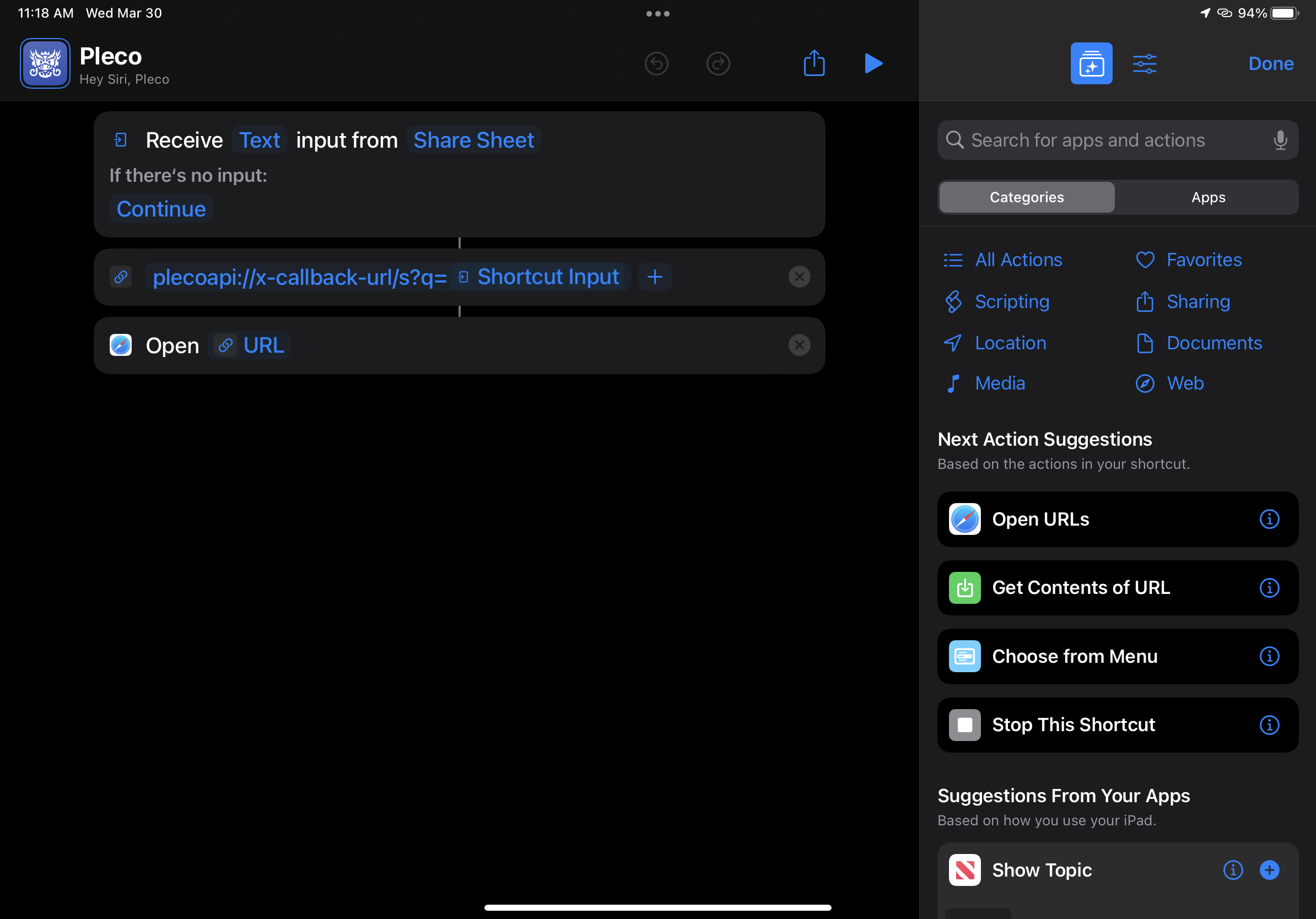Redo the last change

[718, 63]
